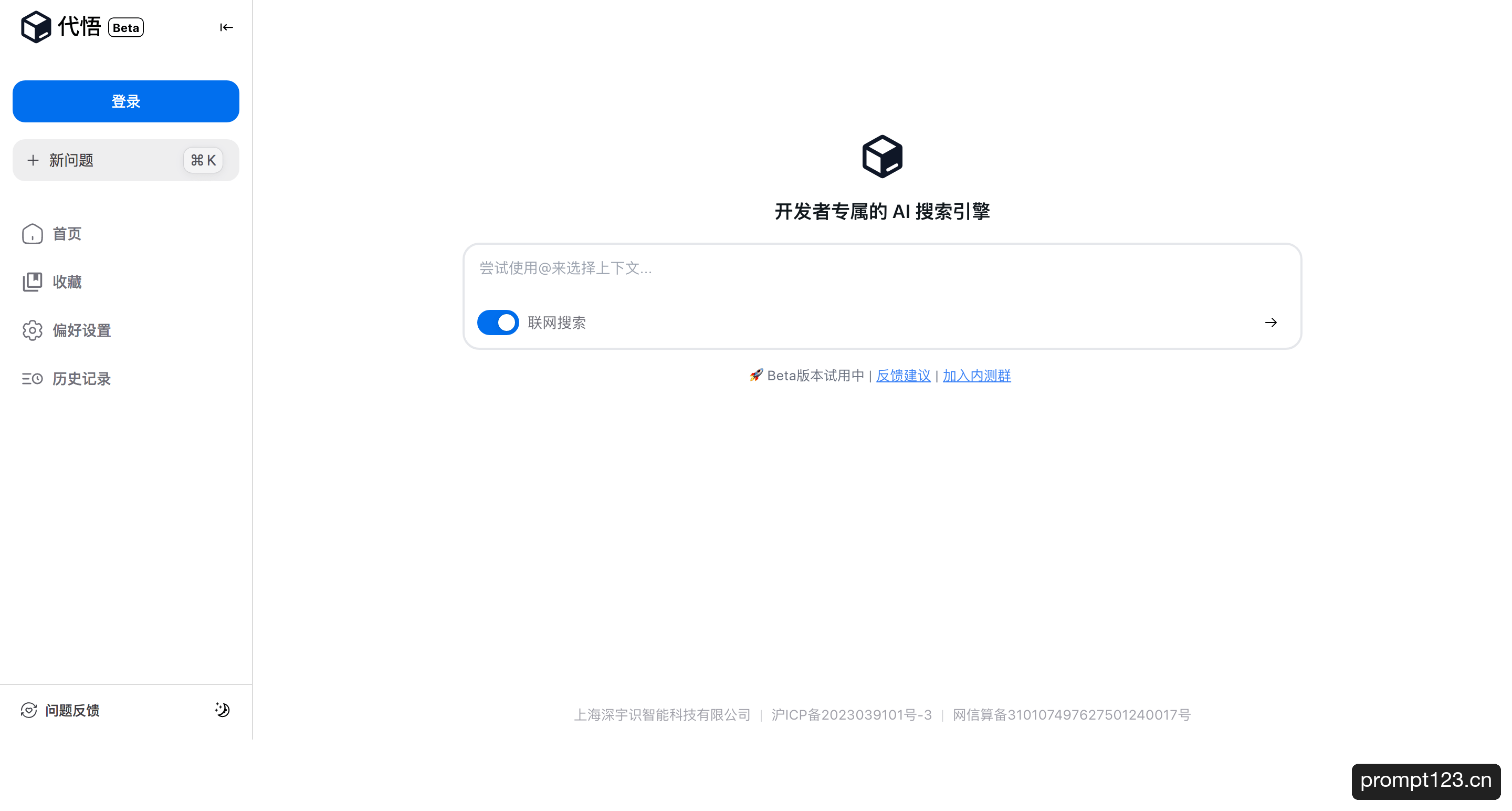
Task: Click the Beta版本试用中 notice text
Action: (816, 376)
